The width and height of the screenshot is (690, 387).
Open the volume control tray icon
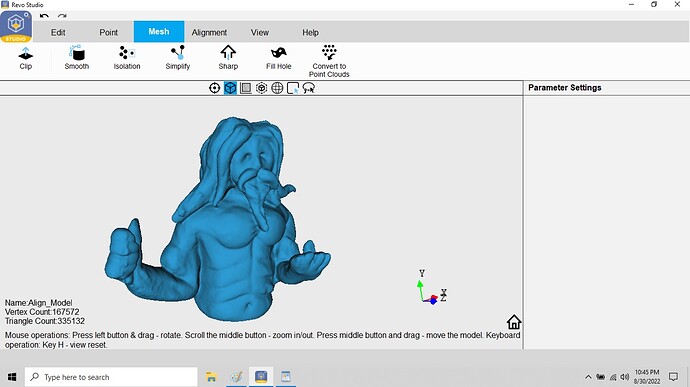click(625, 377)
